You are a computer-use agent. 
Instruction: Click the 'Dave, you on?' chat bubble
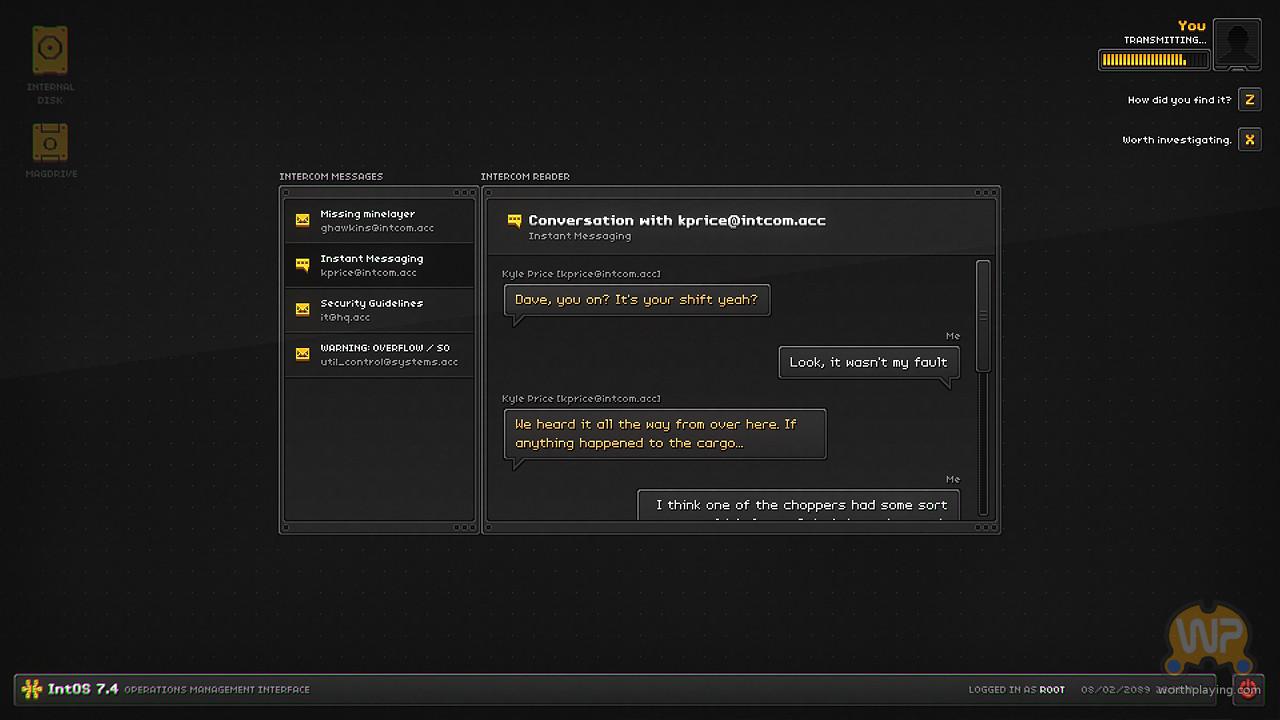coord(636,300)
